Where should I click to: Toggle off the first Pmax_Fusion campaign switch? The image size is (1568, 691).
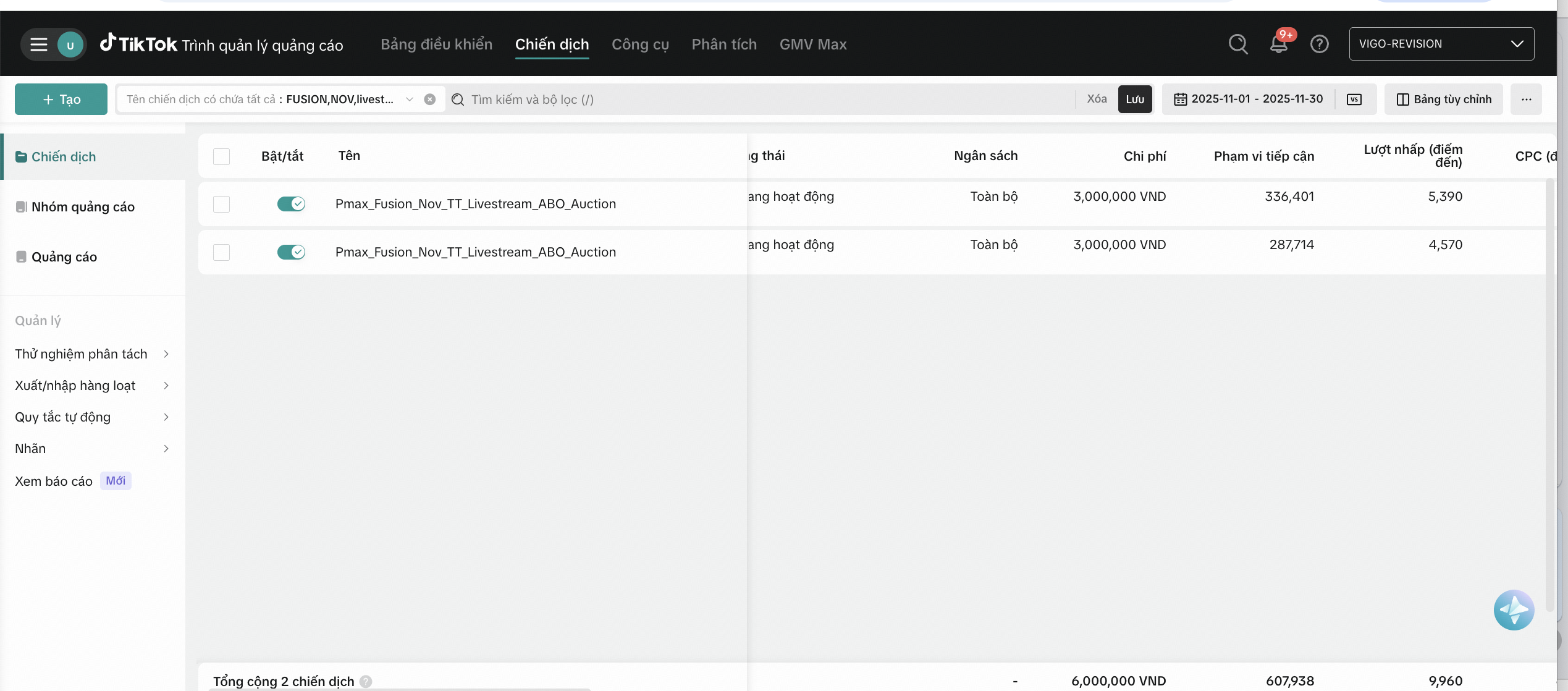click(x=291, y=203)
